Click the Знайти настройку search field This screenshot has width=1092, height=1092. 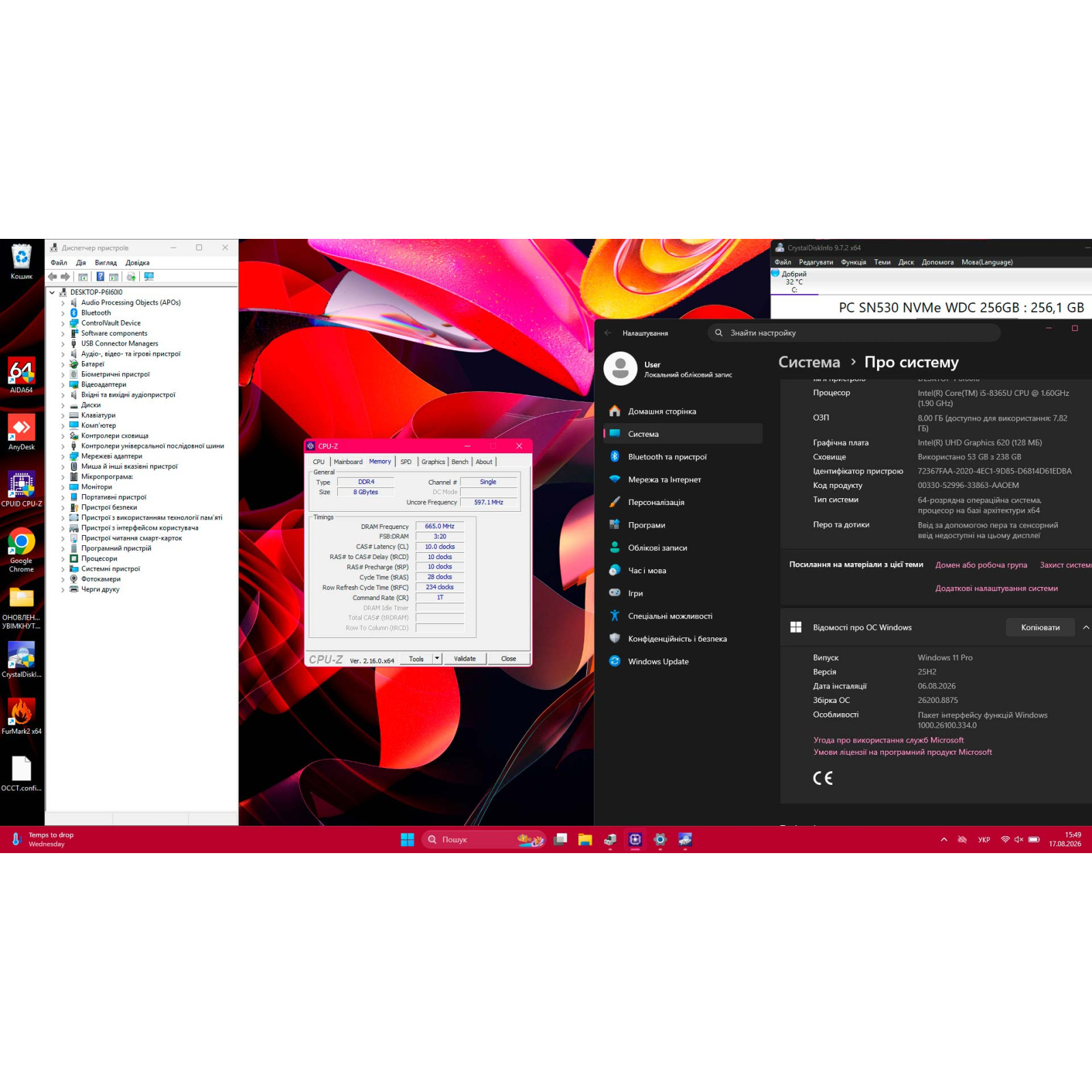click(x=854, y=333)
